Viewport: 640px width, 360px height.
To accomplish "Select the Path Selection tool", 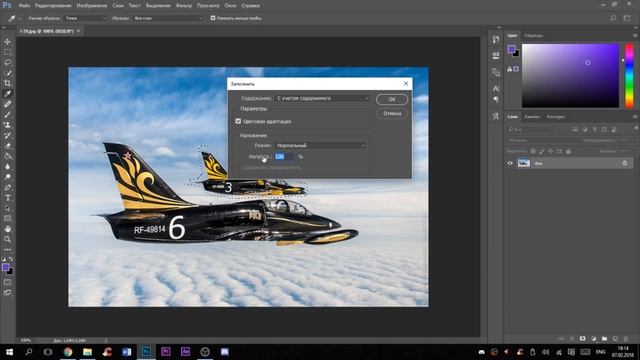I will 7,208.
